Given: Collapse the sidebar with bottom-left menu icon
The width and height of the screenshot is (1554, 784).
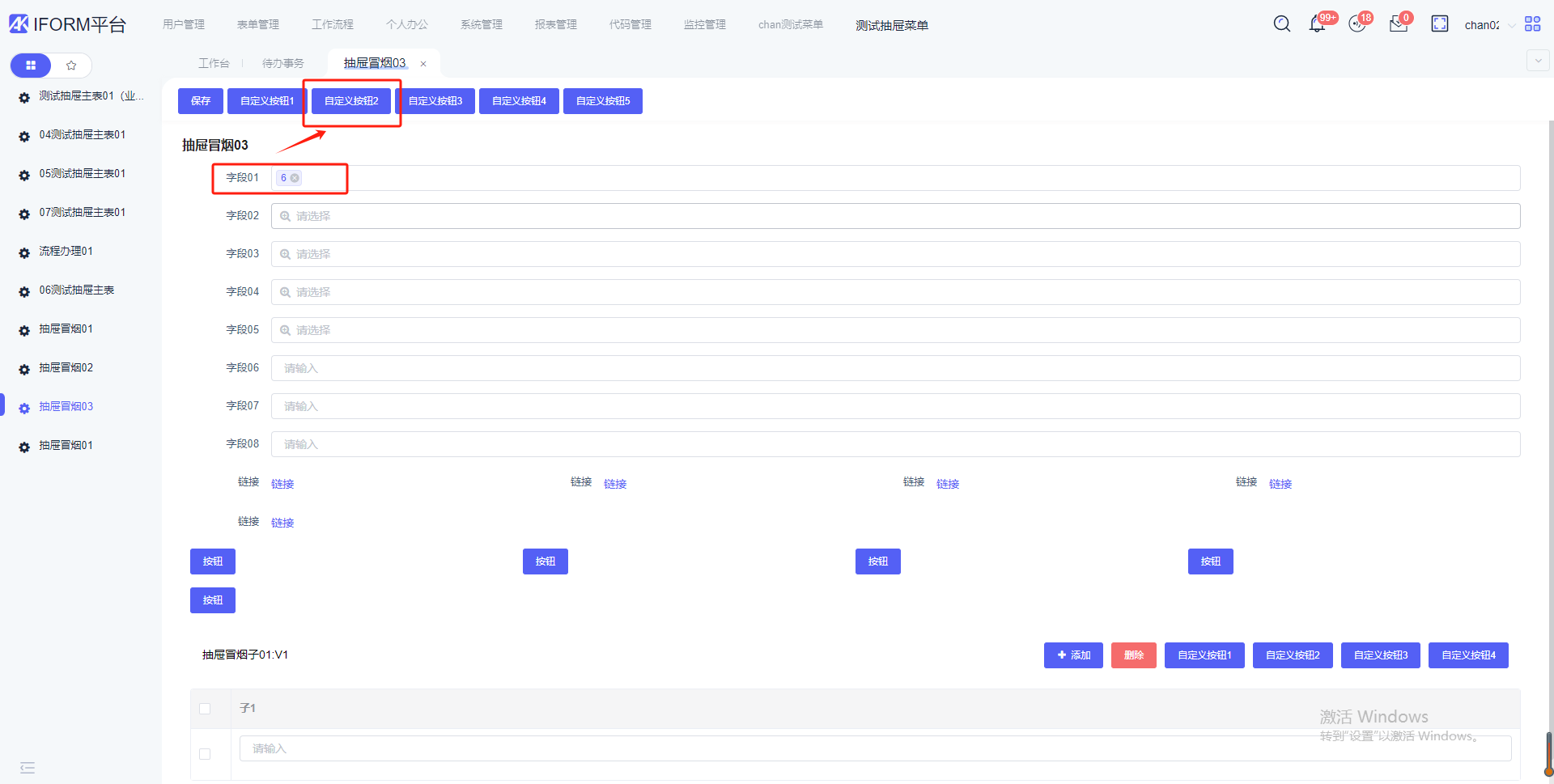Looking at the screenshot, I should point(28,768).
